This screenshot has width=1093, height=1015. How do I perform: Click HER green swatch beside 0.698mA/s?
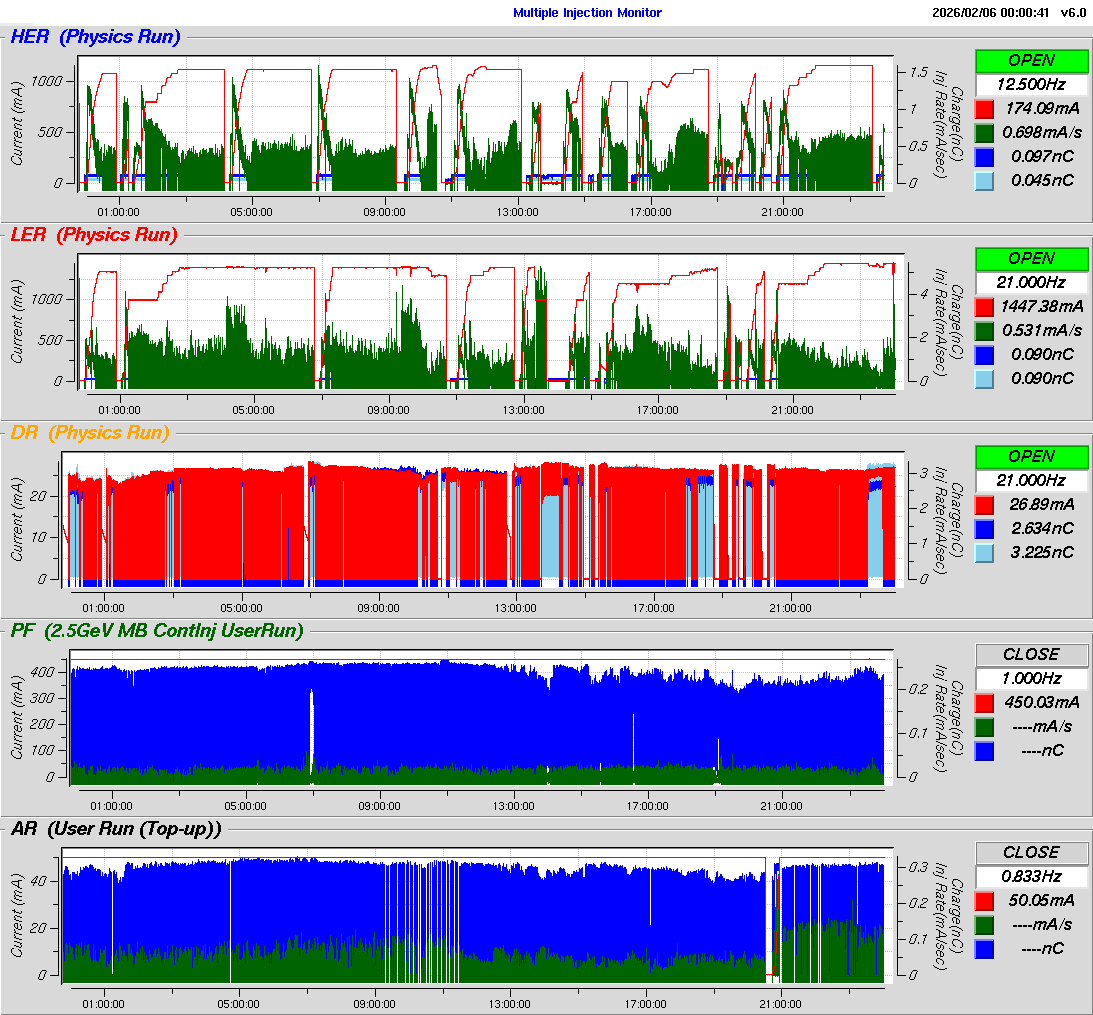pyautogui.click(x=984, y=133)
